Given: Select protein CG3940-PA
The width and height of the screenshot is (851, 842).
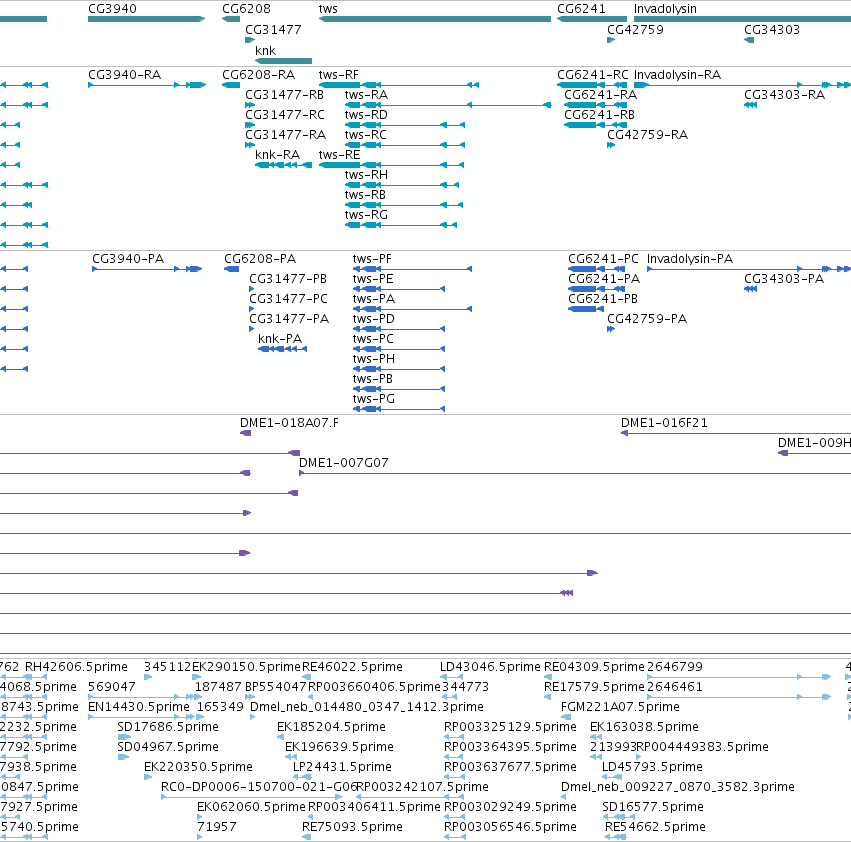Looking at the screenshot, I should tap(128, 258).
